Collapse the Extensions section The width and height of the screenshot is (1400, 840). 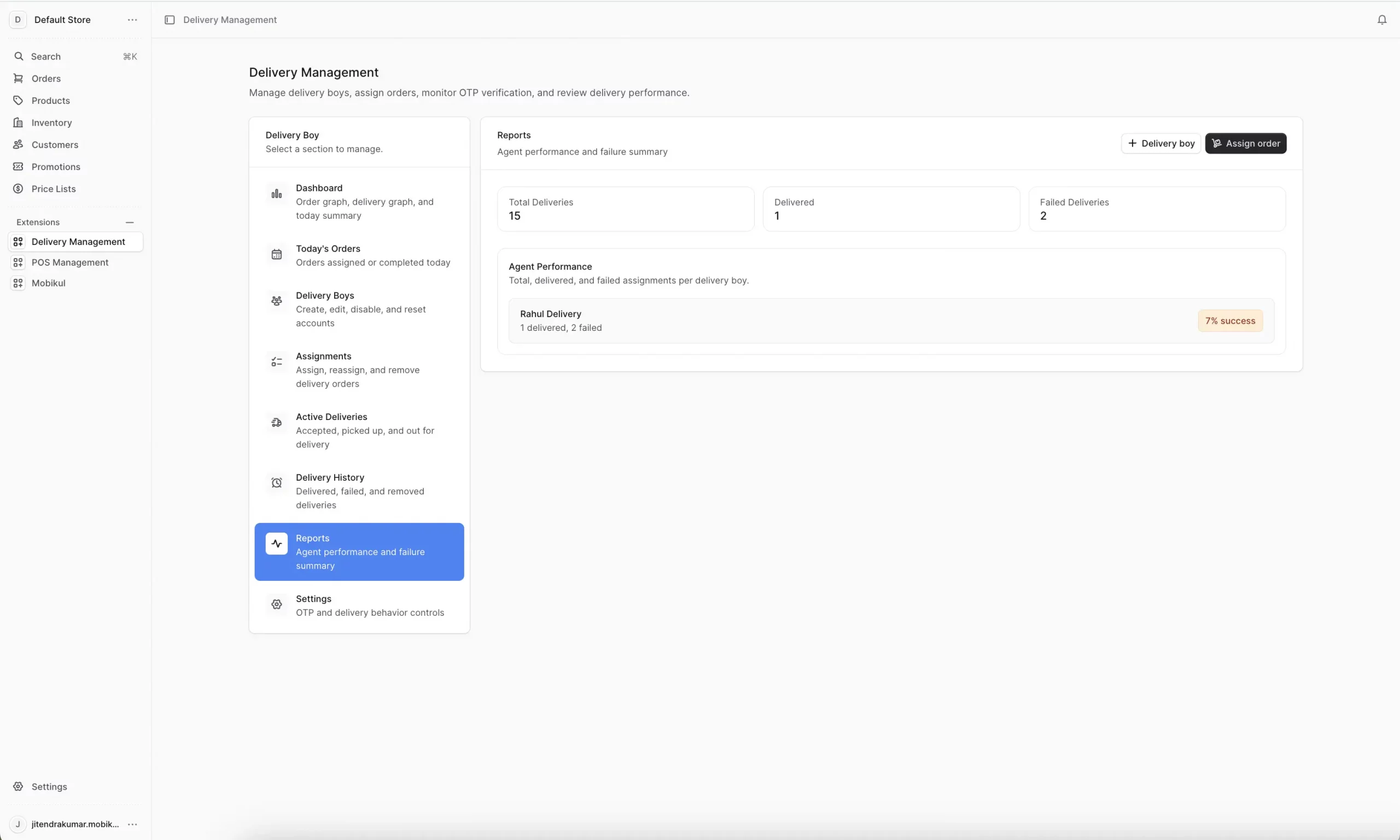click(130, 223)
